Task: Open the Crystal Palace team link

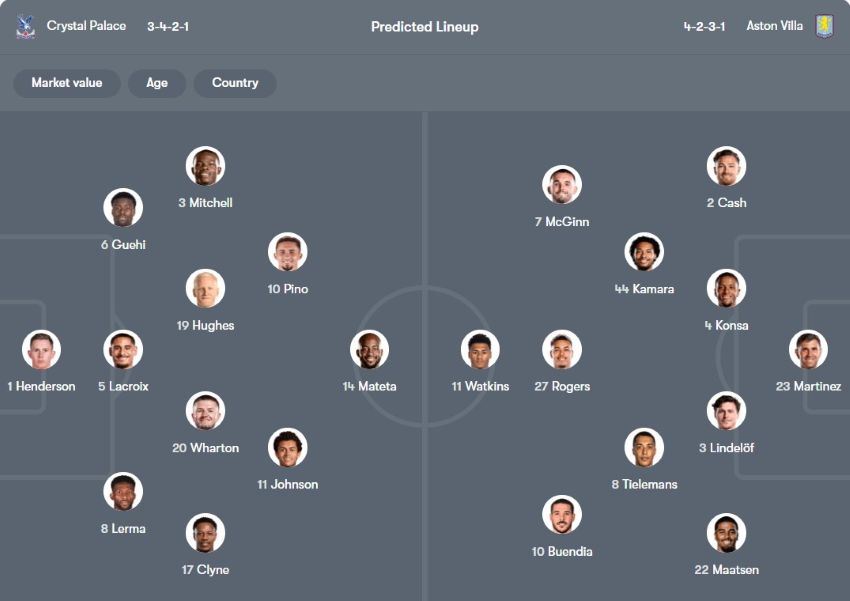Action: [x=86, y=26]
